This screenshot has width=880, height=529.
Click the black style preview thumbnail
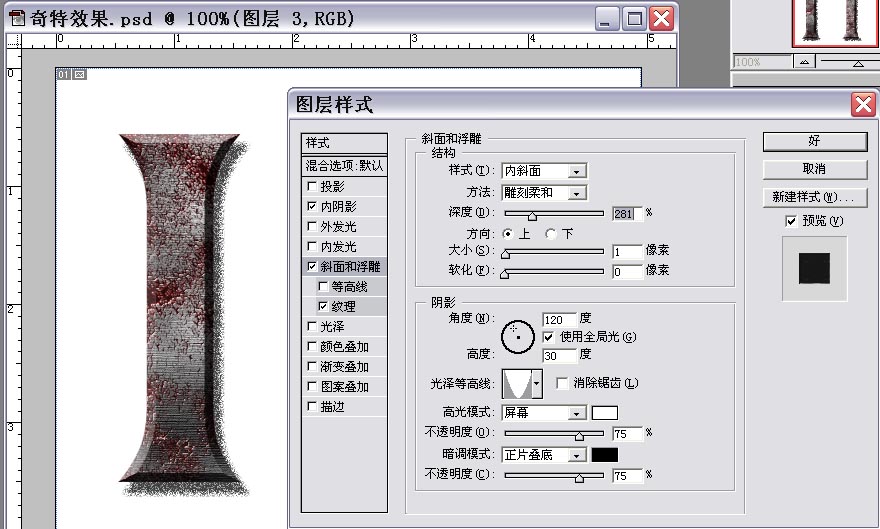[x=814, y=268]
